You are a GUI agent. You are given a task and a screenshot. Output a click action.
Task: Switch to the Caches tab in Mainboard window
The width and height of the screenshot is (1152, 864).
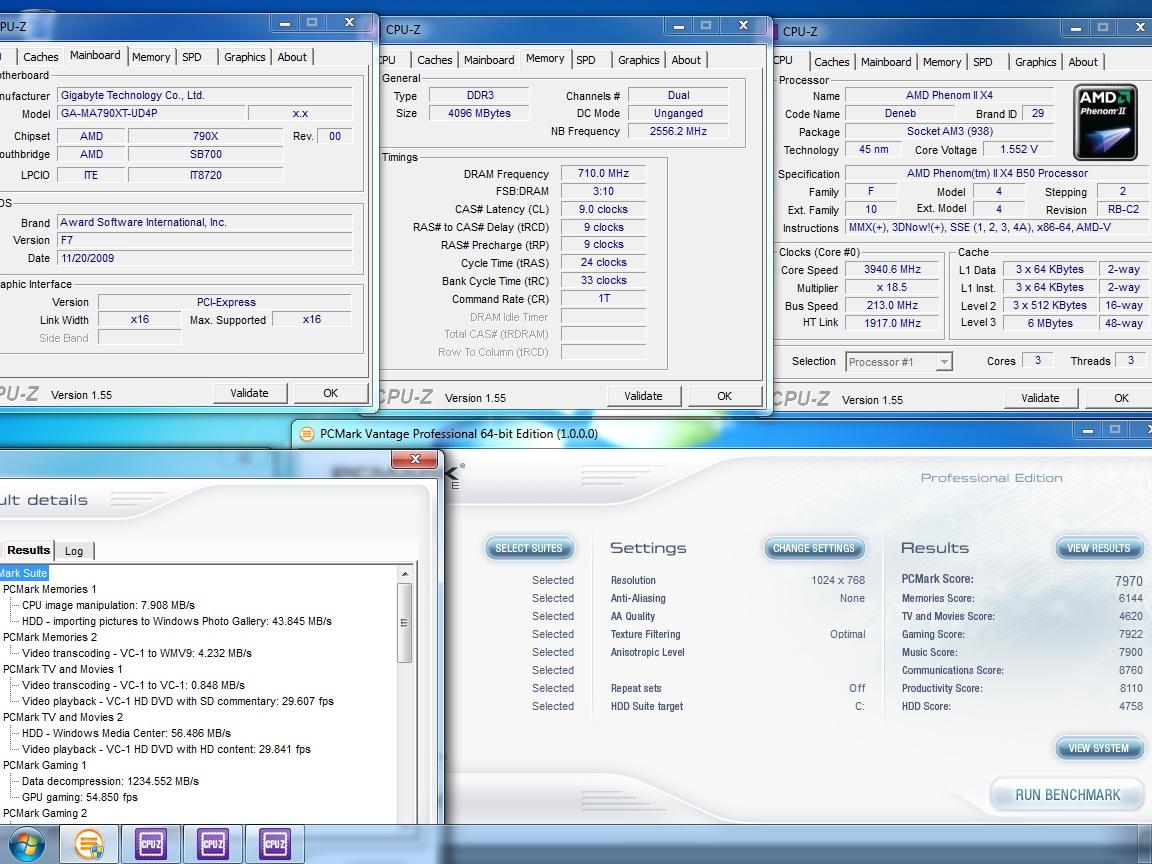pos(40,57)
